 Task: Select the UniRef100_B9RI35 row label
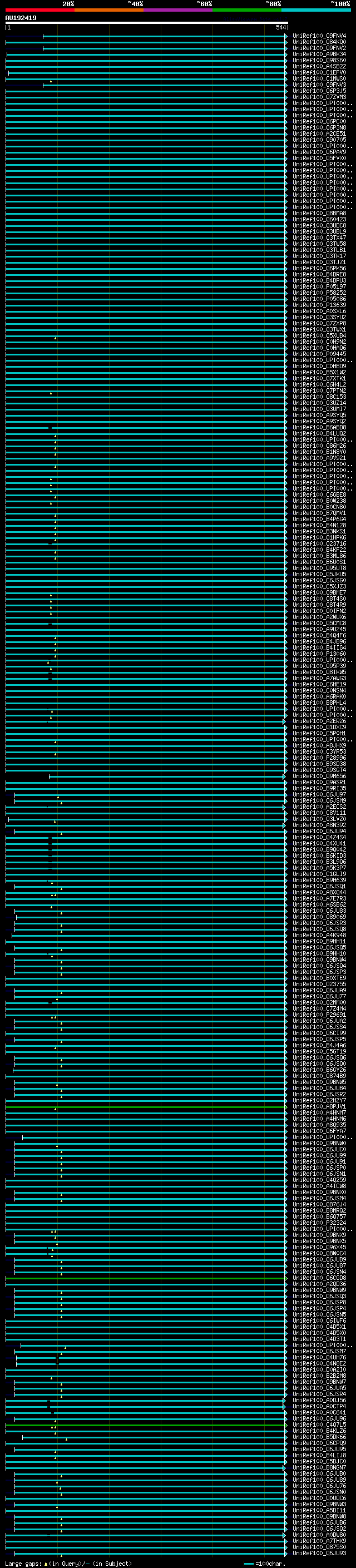coord(319,788)
